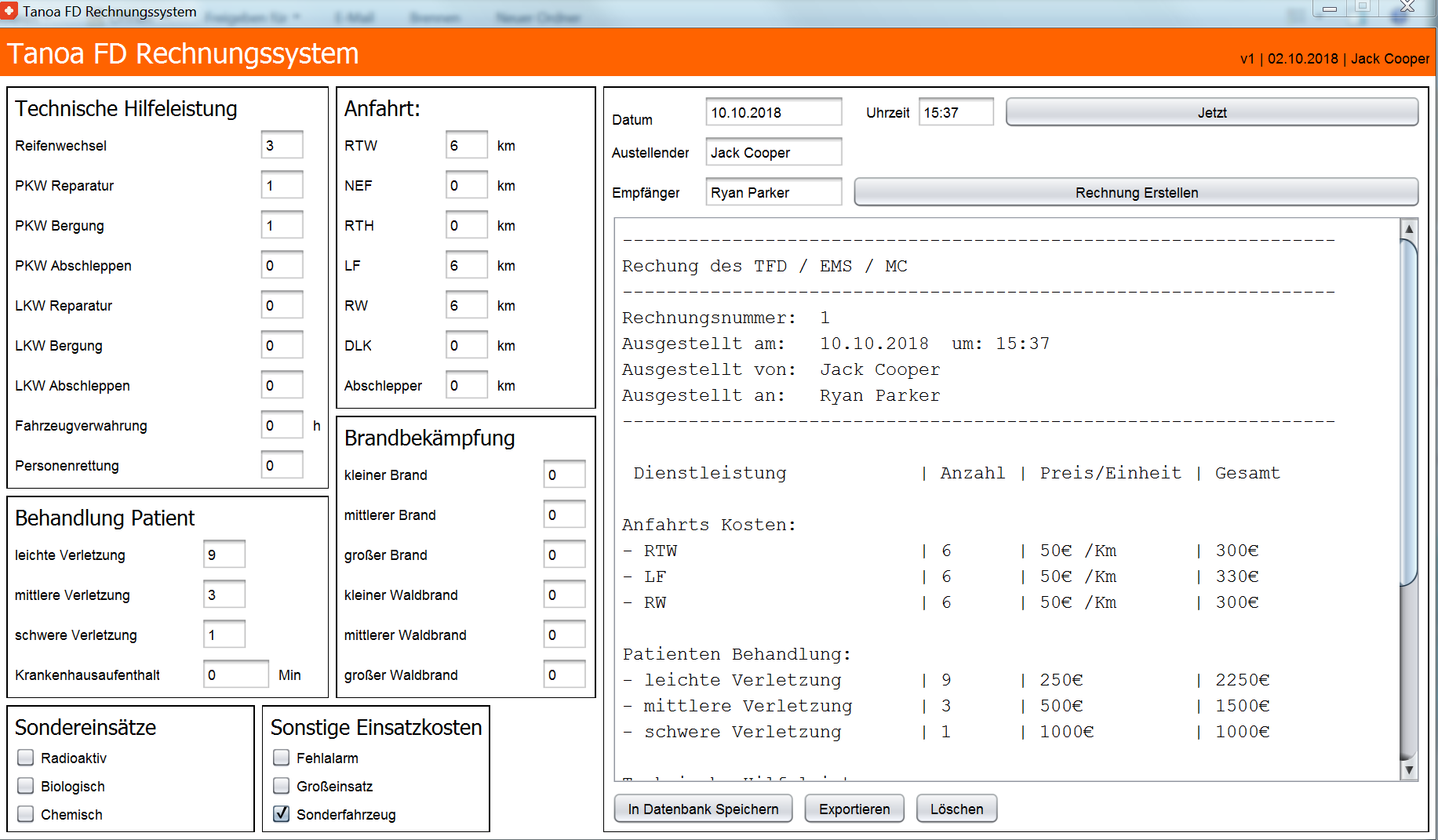Click Rechnung Erstellen to generate invoice

[1135, 192]
